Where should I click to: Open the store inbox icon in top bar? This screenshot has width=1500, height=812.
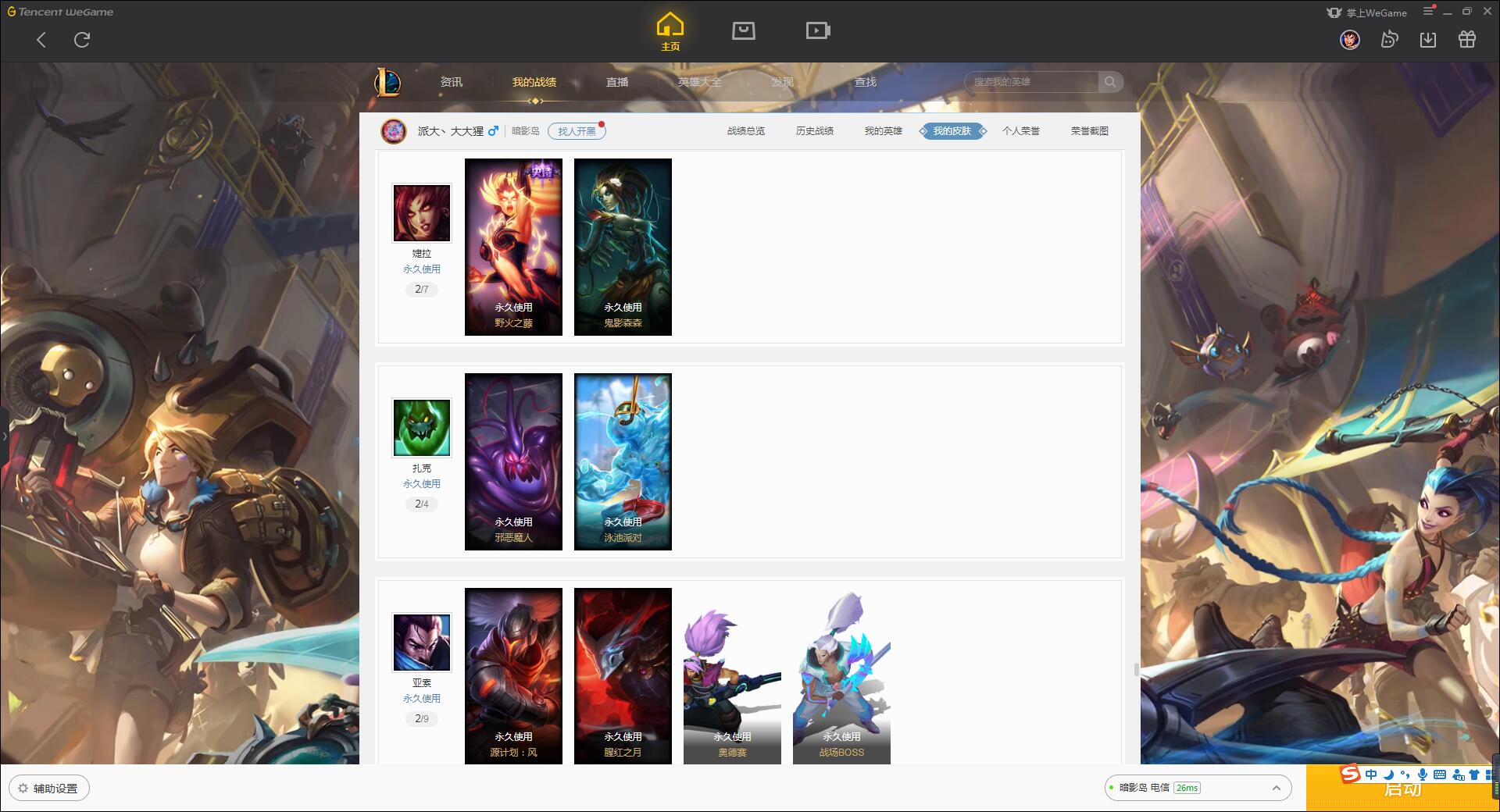pyautogui.click(x=743, y=30)
